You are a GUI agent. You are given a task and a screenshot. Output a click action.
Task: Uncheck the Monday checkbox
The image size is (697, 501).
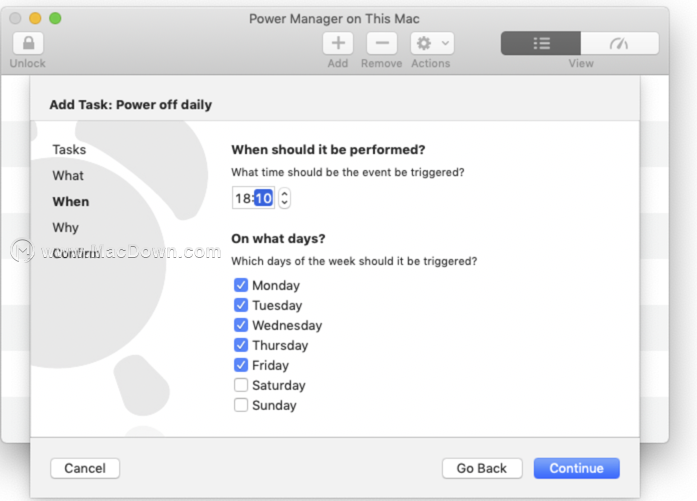[240, 285]
